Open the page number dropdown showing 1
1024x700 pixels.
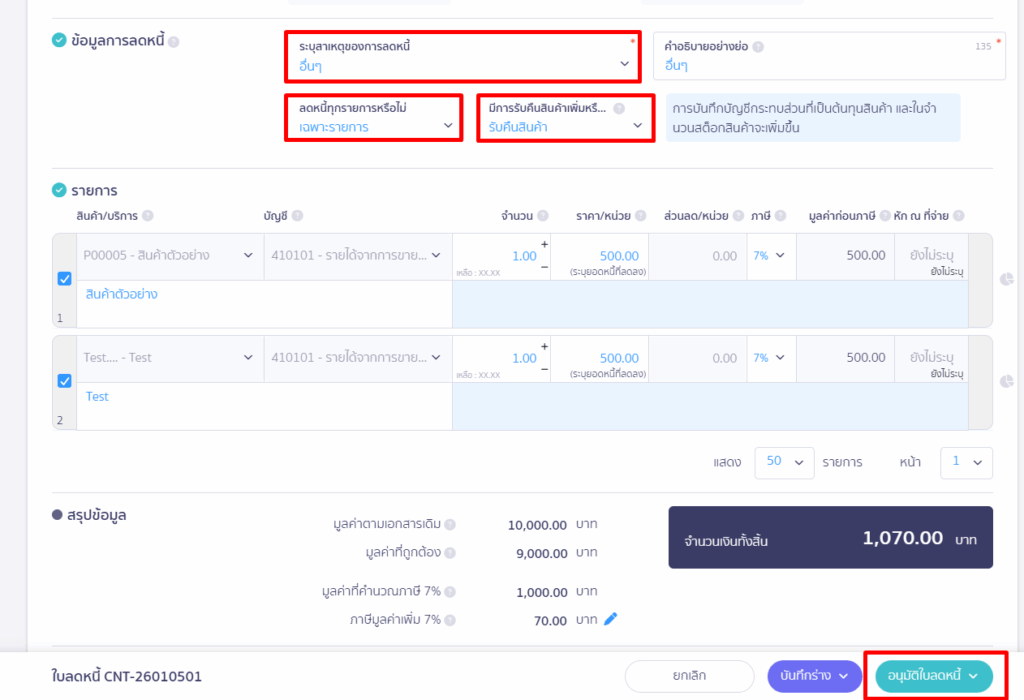tap(966, 462)
